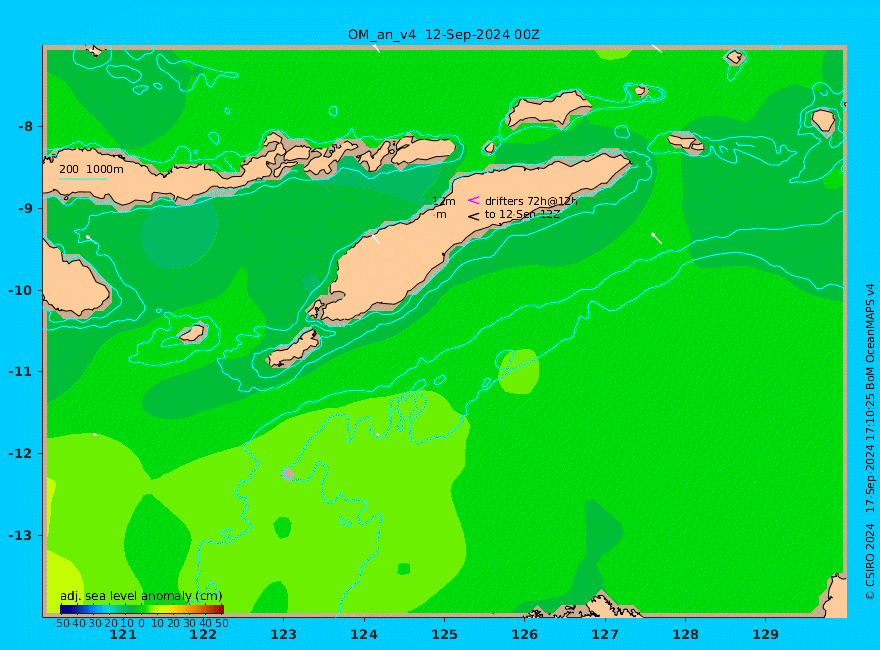Image resolution: width=880 pixels, height=650 pixels.
Task: Click the longitude label 129
Action: coord(766,634)
